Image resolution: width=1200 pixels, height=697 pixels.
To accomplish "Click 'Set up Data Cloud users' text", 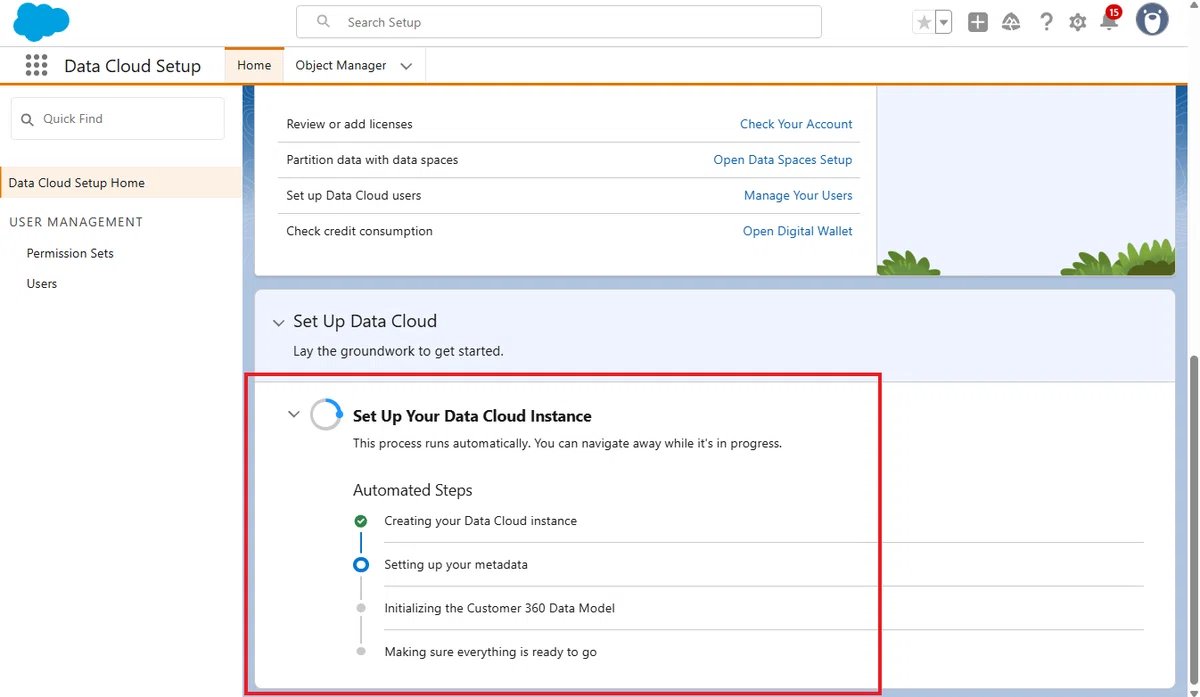I will [x=353, y=195].
